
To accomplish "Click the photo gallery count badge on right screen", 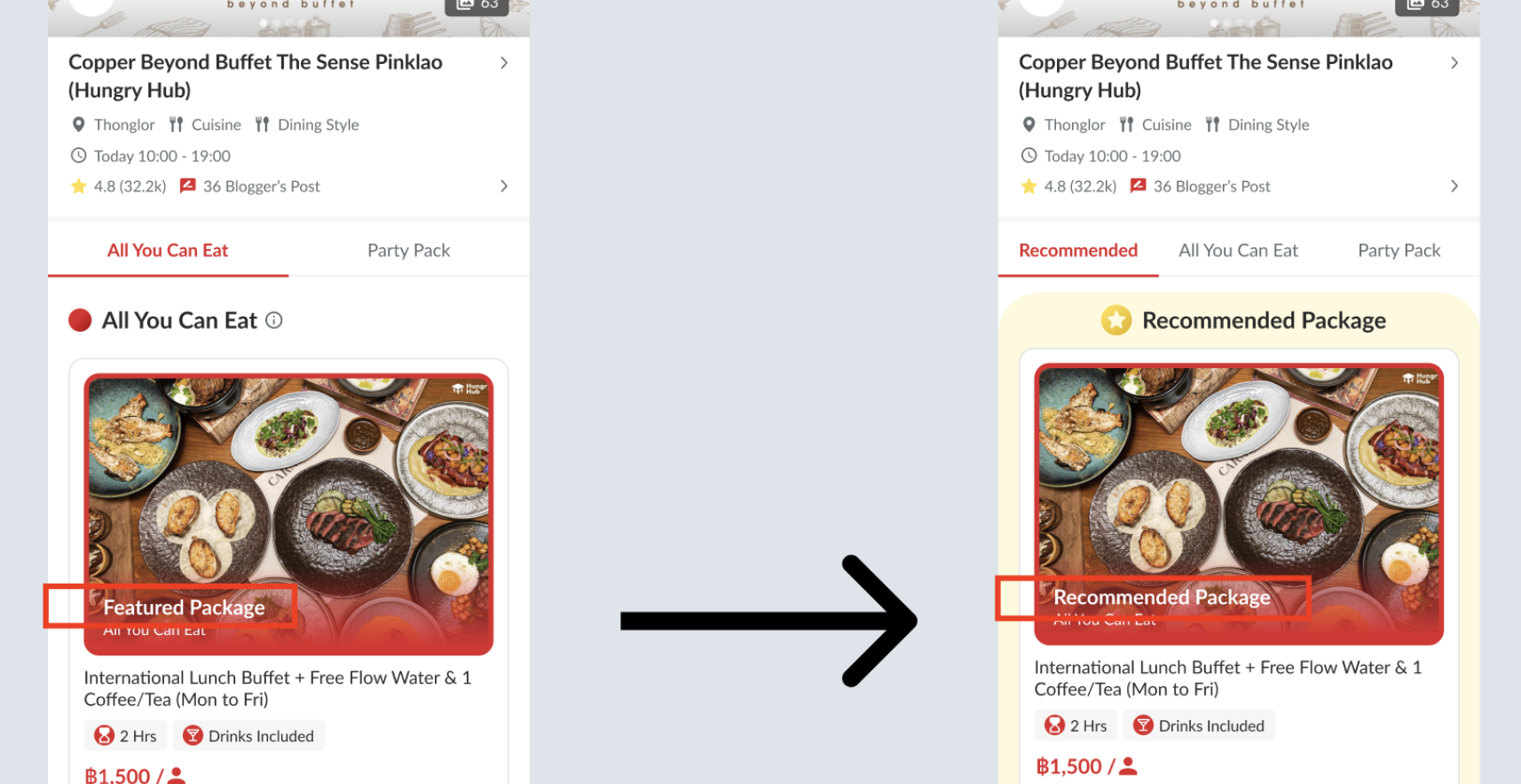I will pyautogui.click(x=1427, y=5).
